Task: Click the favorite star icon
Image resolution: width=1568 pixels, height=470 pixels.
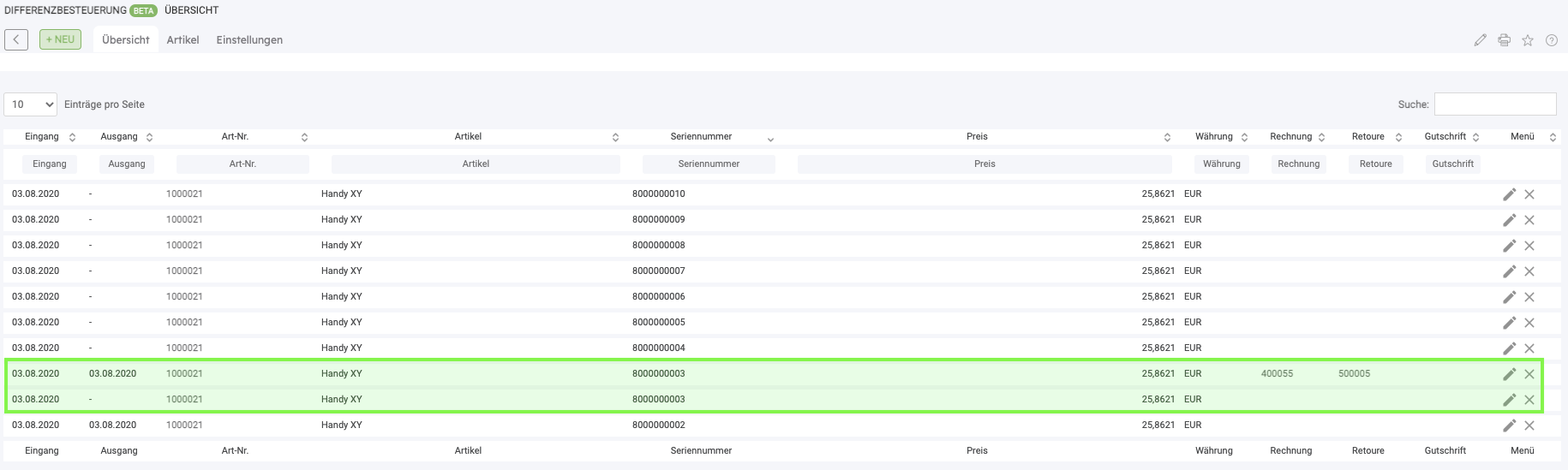Action: [1528, 40]
